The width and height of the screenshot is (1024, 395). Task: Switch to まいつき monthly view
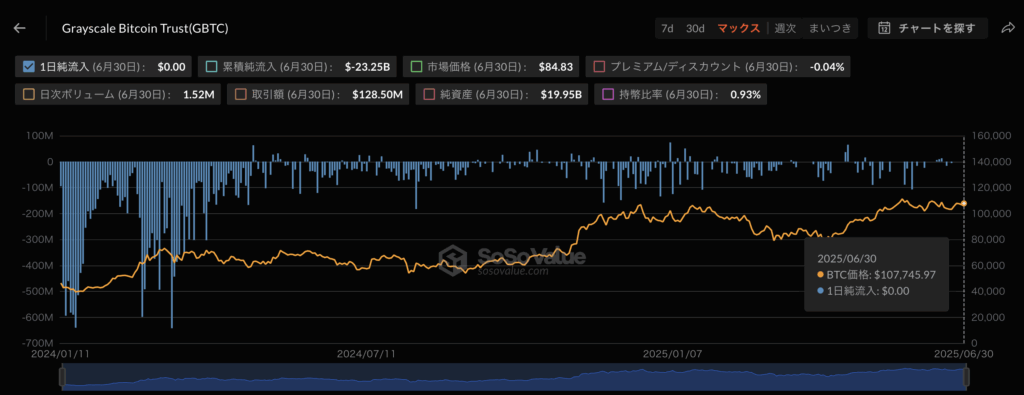pos(830,28)
